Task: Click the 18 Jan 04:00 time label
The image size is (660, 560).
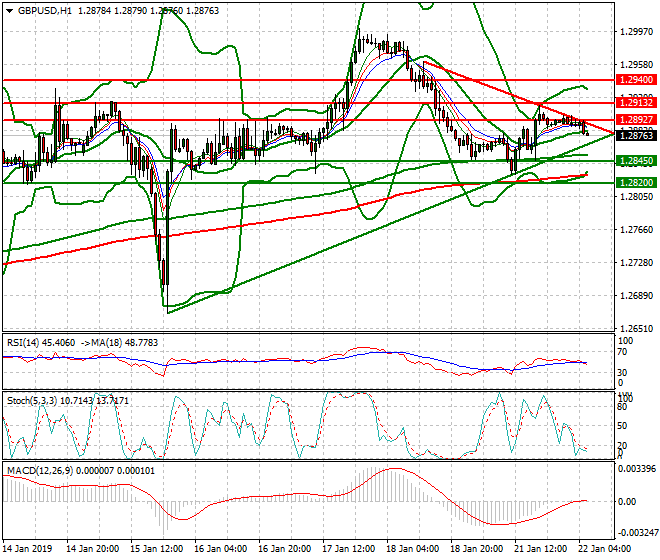Action: pyautogui.click(x=413, y=549)
